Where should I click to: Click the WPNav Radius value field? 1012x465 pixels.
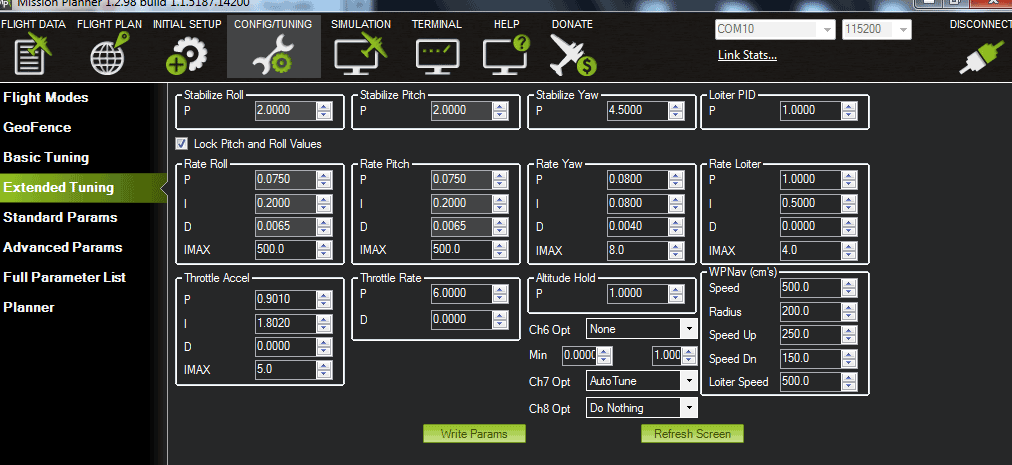click(x=811, y=311)
